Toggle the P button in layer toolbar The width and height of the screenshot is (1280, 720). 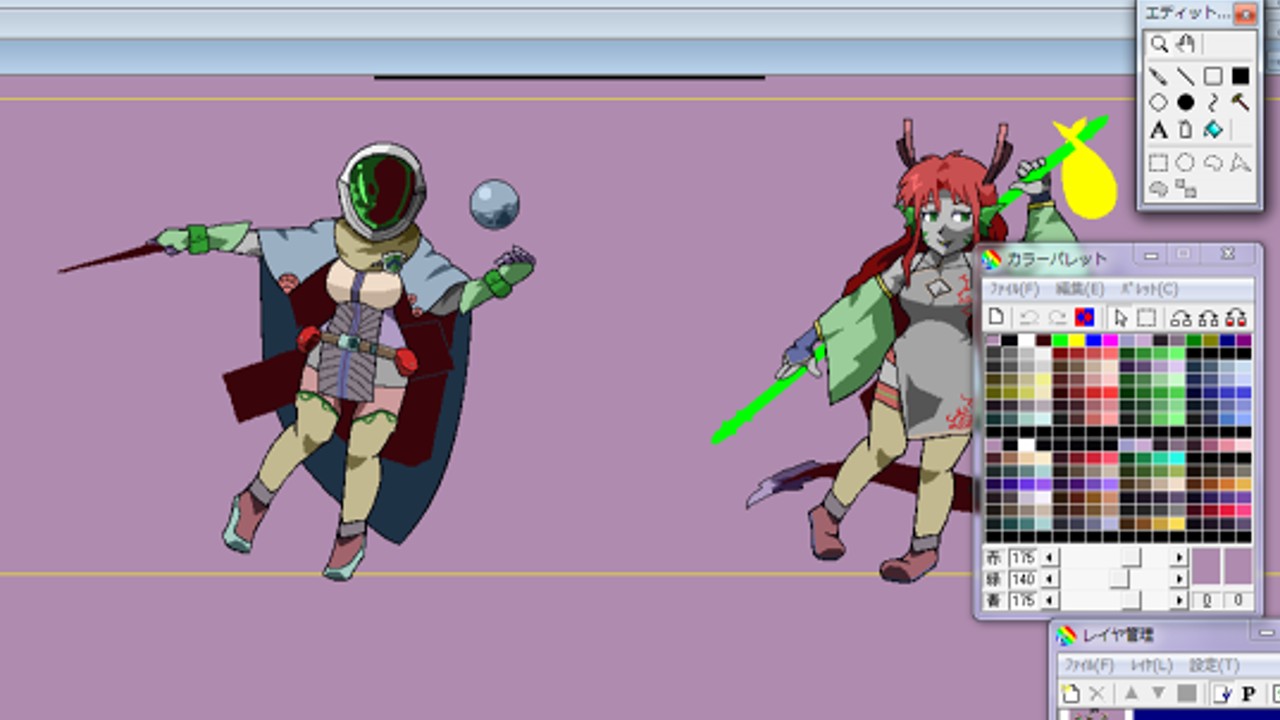point(1248,693)
